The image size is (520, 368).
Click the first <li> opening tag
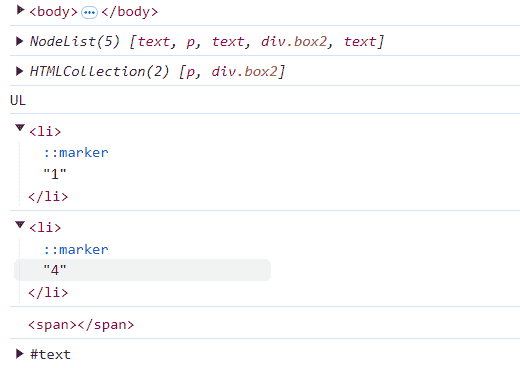coord(45,131)
